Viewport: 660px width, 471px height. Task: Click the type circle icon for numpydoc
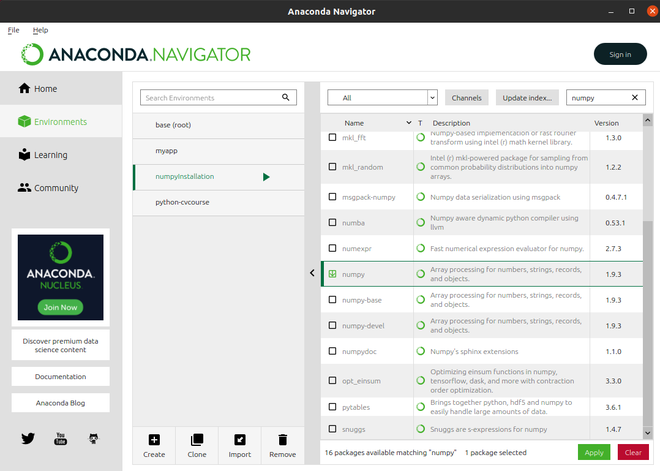point(420,351)
